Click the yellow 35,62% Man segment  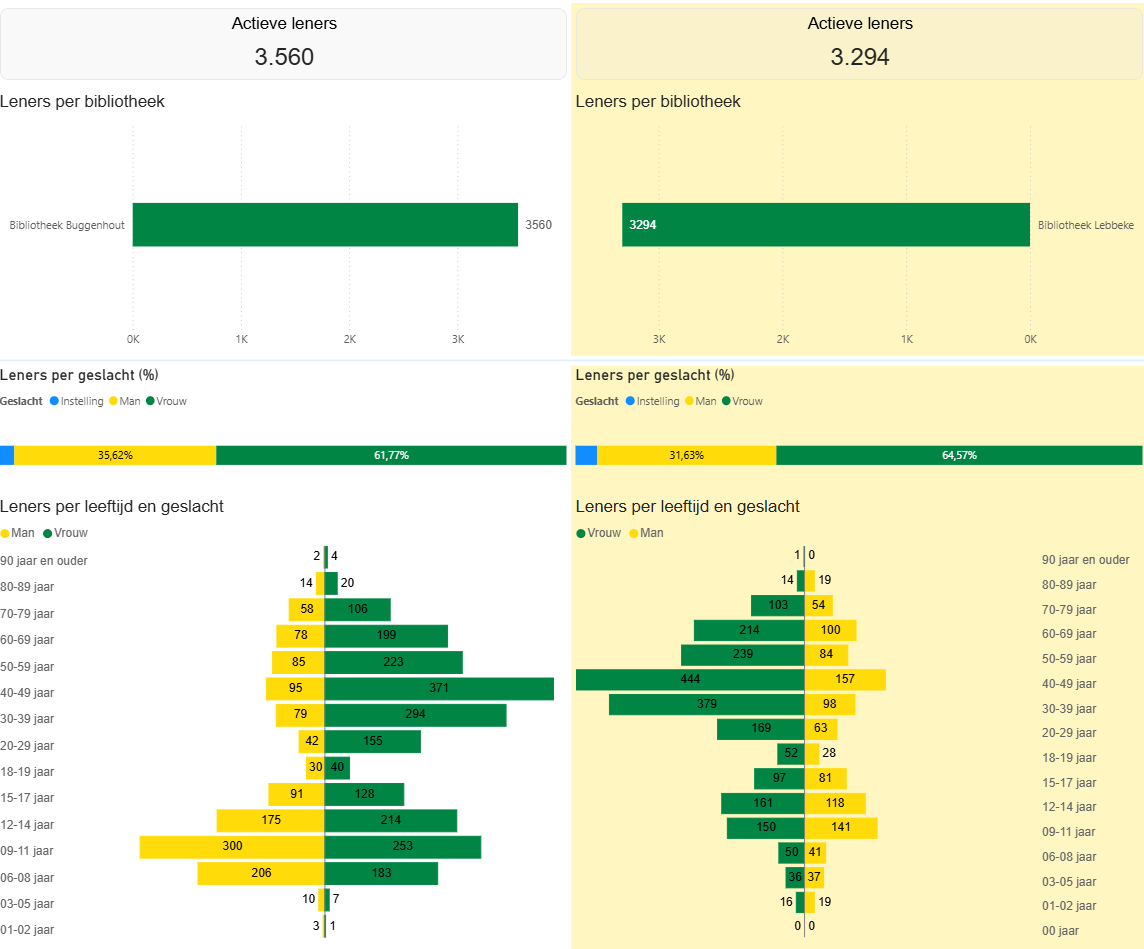coord(115,455)
